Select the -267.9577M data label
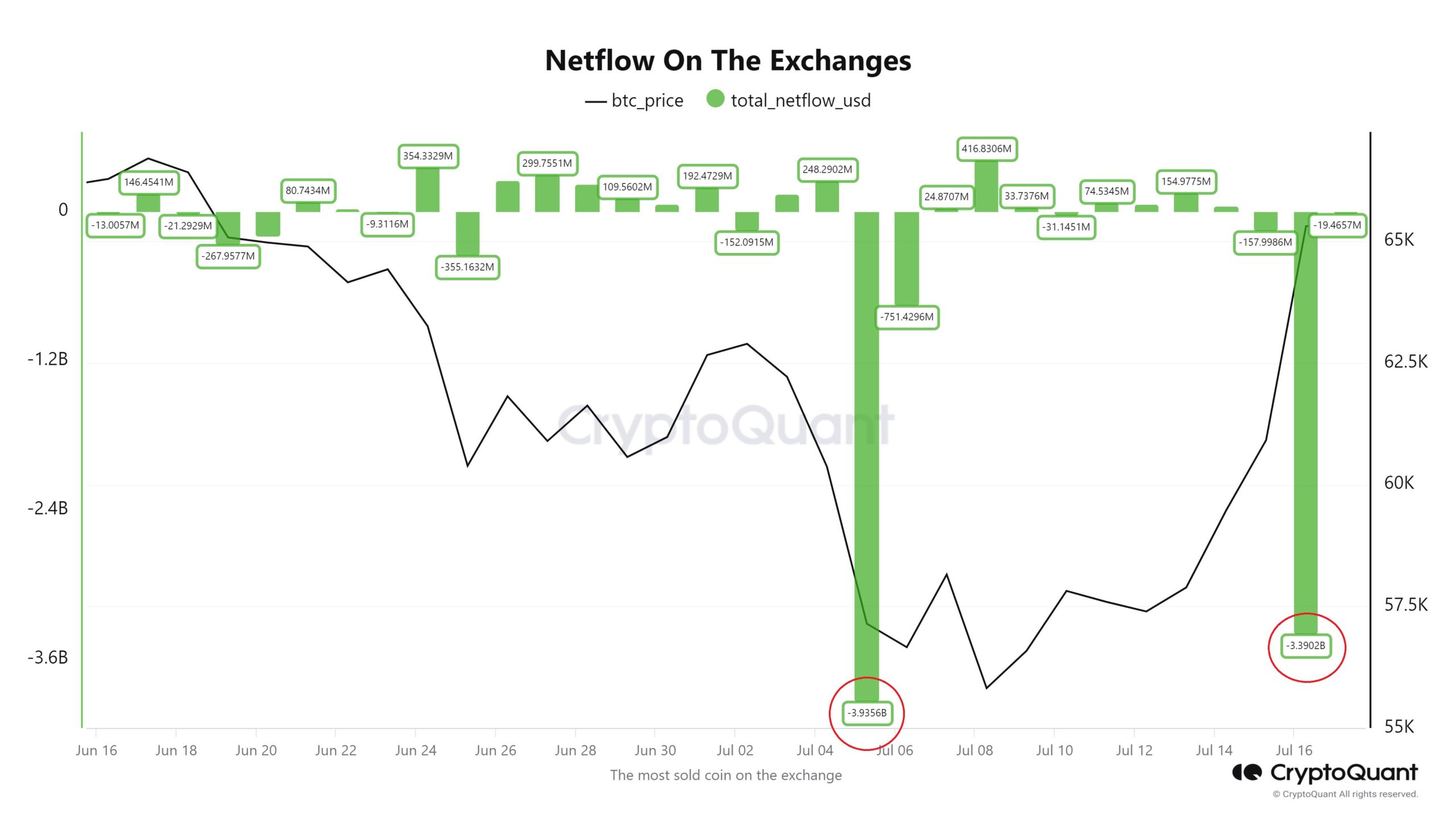 coord(228,256)
